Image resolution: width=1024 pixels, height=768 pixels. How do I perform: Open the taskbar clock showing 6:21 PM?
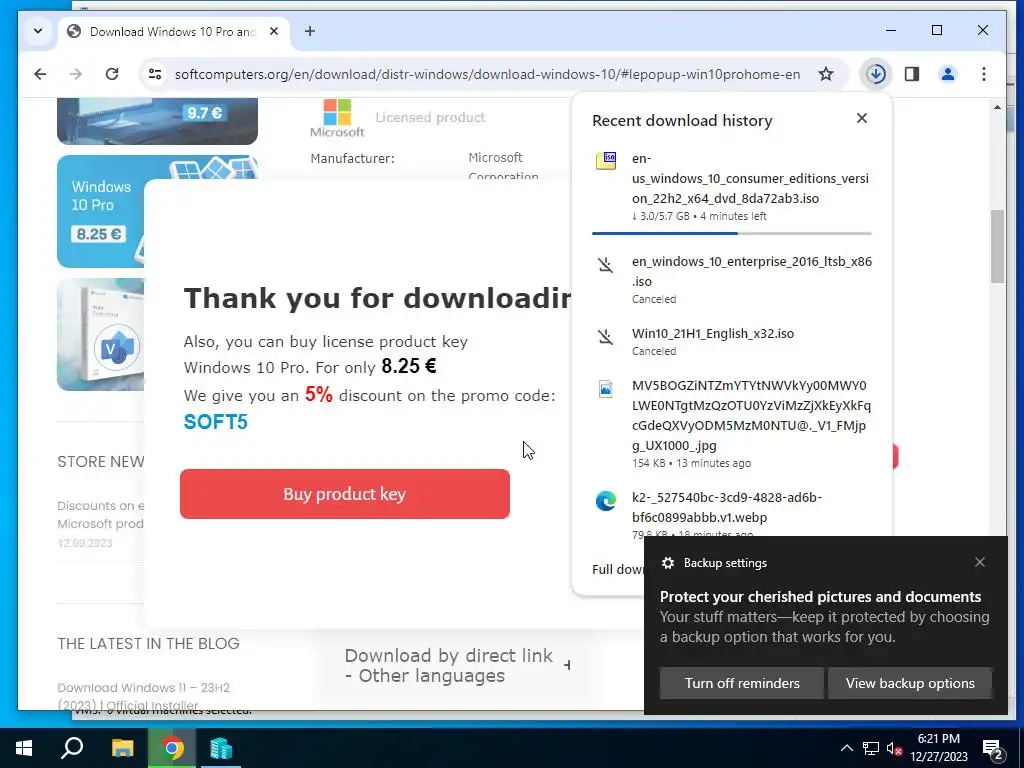coord(938,748)
